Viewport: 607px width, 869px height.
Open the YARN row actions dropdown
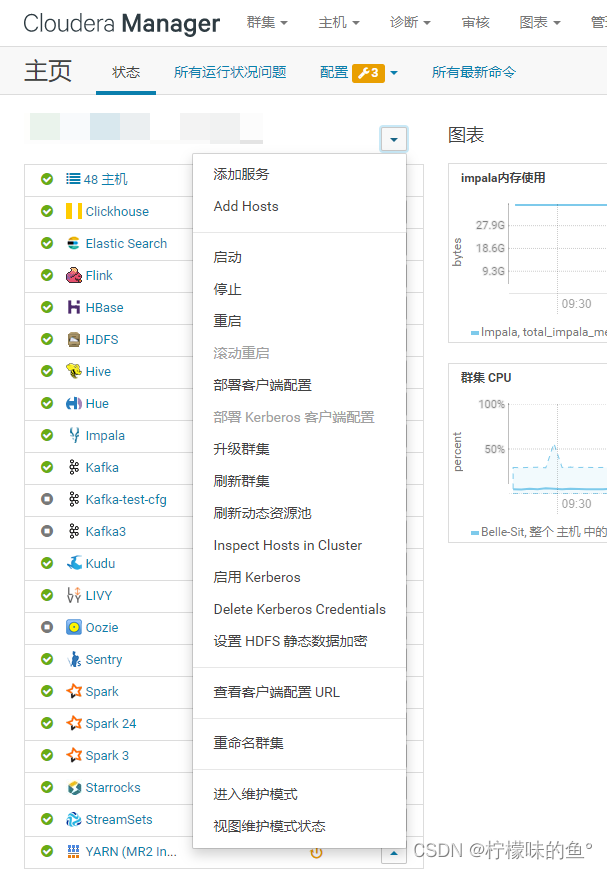tap(394, 853)
